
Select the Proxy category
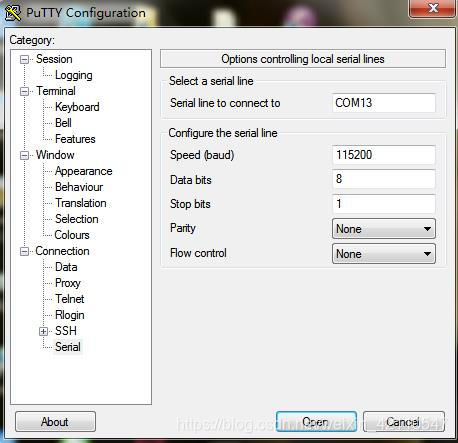point(68,283)
